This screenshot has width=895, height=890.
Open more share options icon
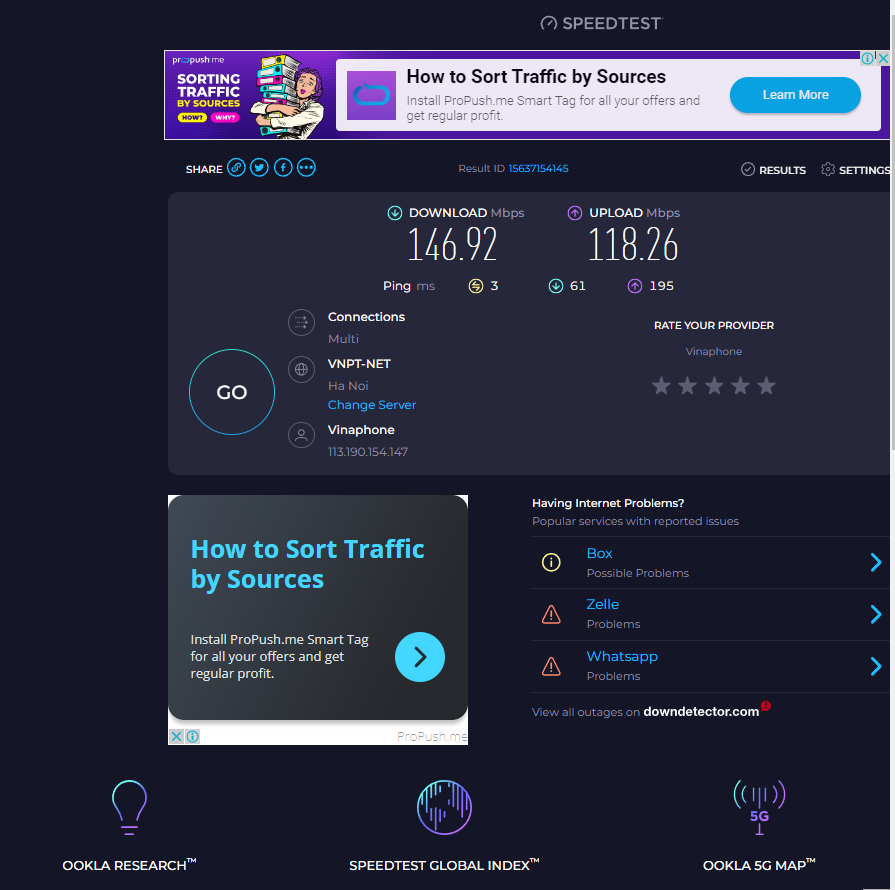(x=307, y=168)
